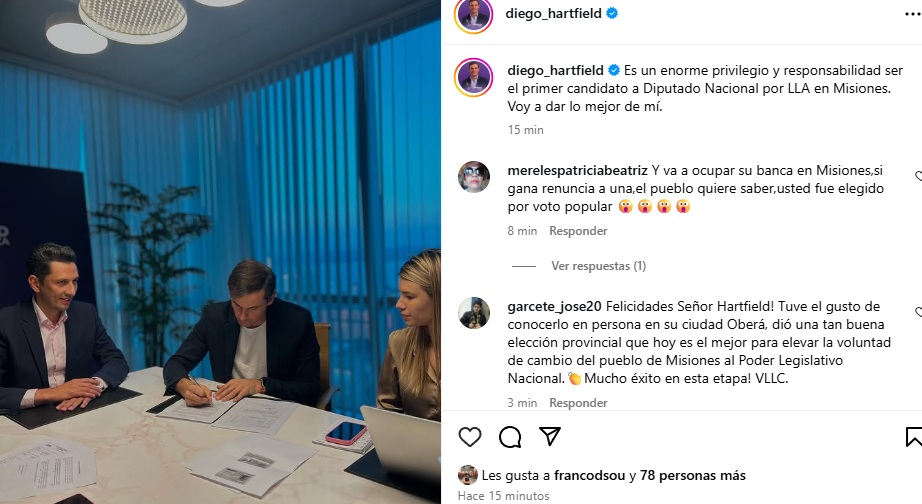Like merelespatriciabeatriz's comment with heart
The height and width of the screenshot is (504, 922).
pos(918,176)
